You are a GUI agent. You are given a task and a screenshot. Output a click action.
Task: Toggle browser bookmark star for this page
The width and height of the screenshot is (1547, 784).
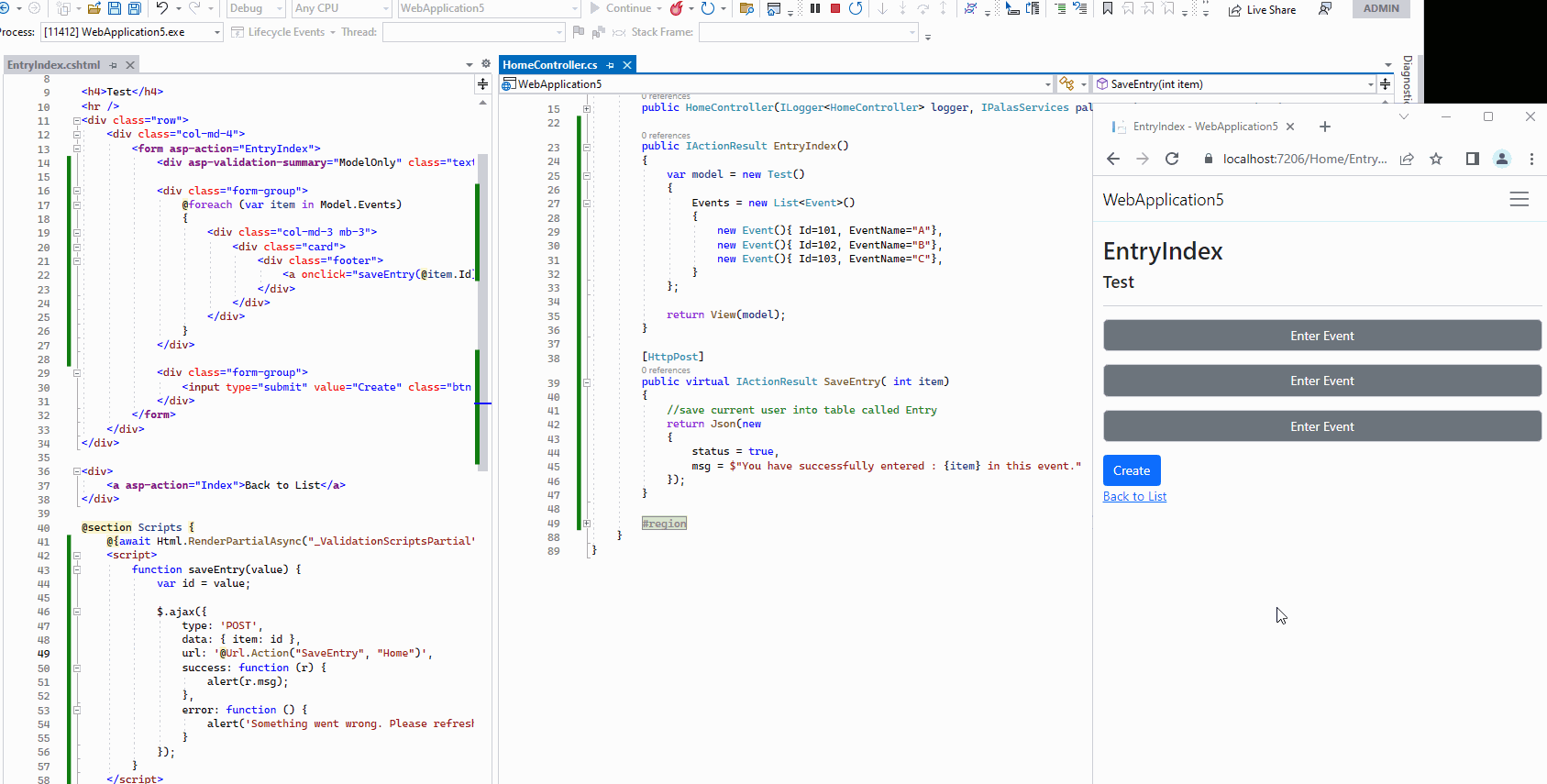click(x=1436, y=159)
